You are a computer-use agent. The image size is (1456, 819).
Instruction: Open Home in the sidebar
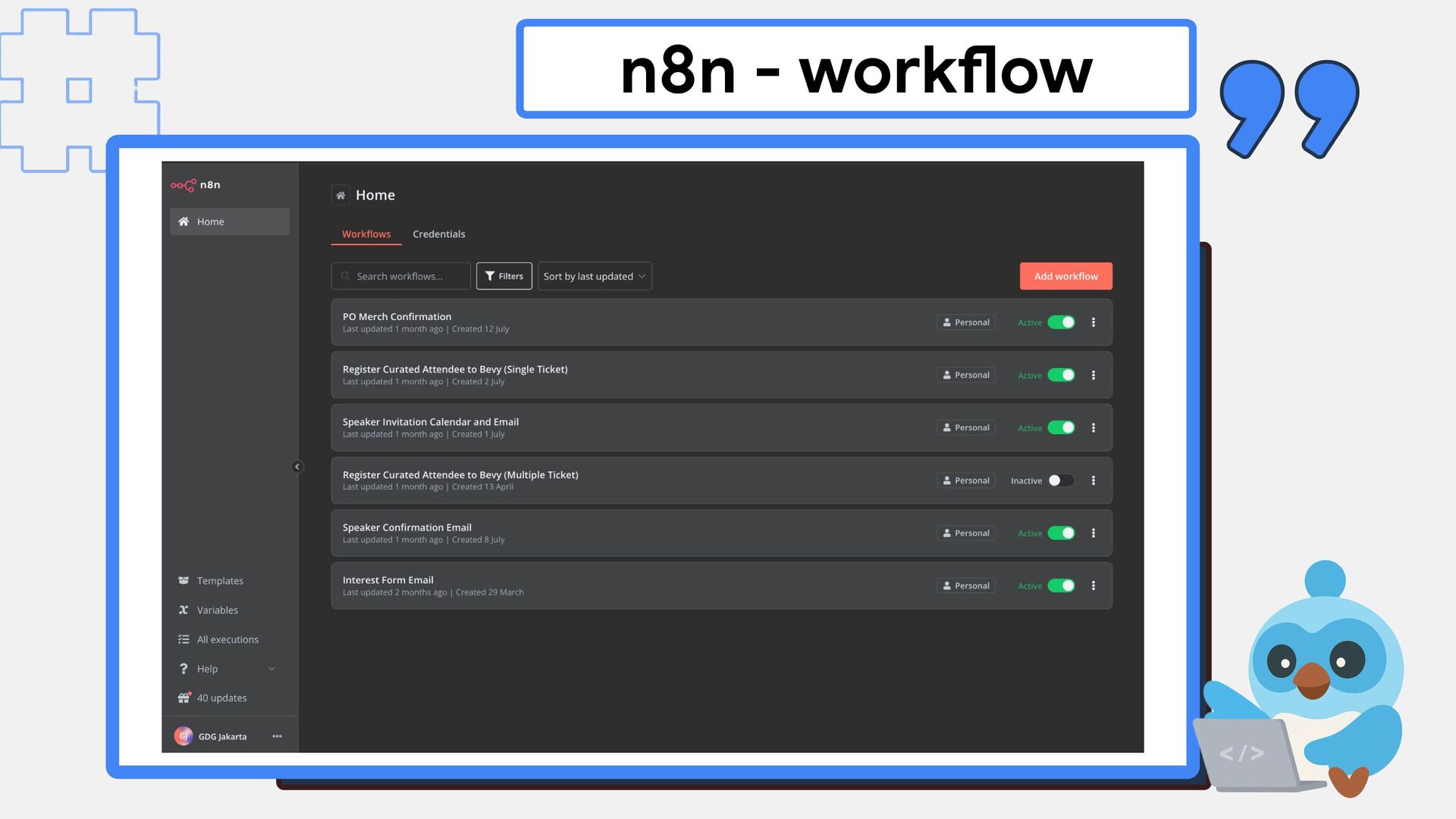[229, 221]
